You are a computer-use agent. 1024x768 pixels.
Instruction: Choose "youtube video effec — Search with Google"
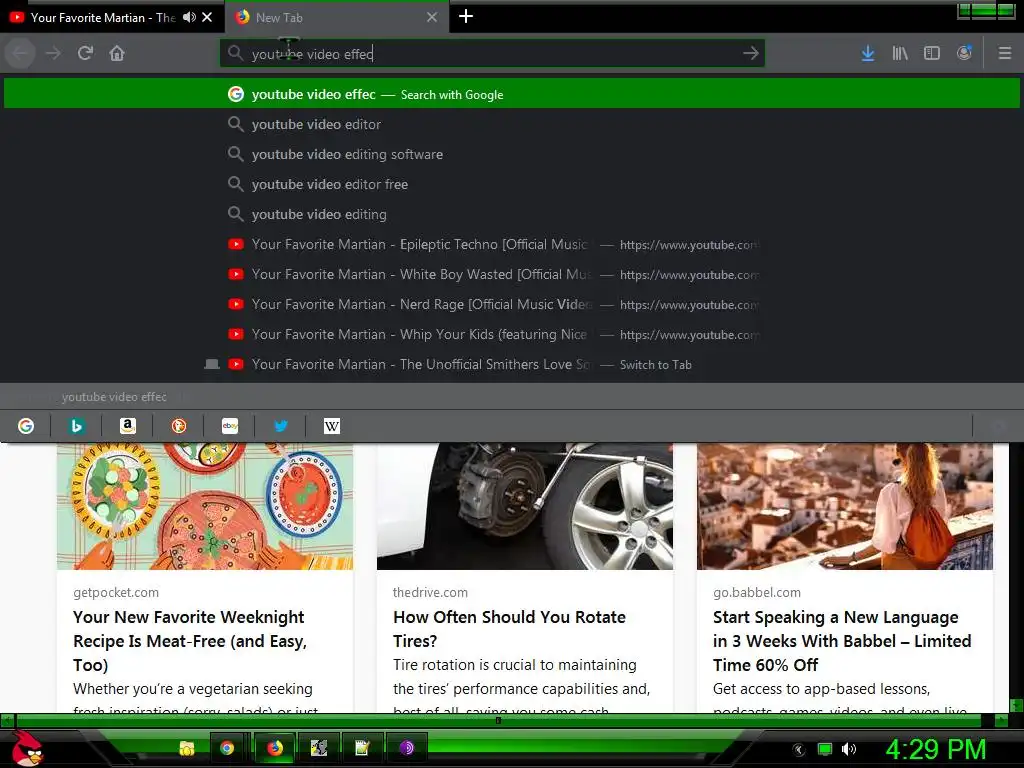512,94
